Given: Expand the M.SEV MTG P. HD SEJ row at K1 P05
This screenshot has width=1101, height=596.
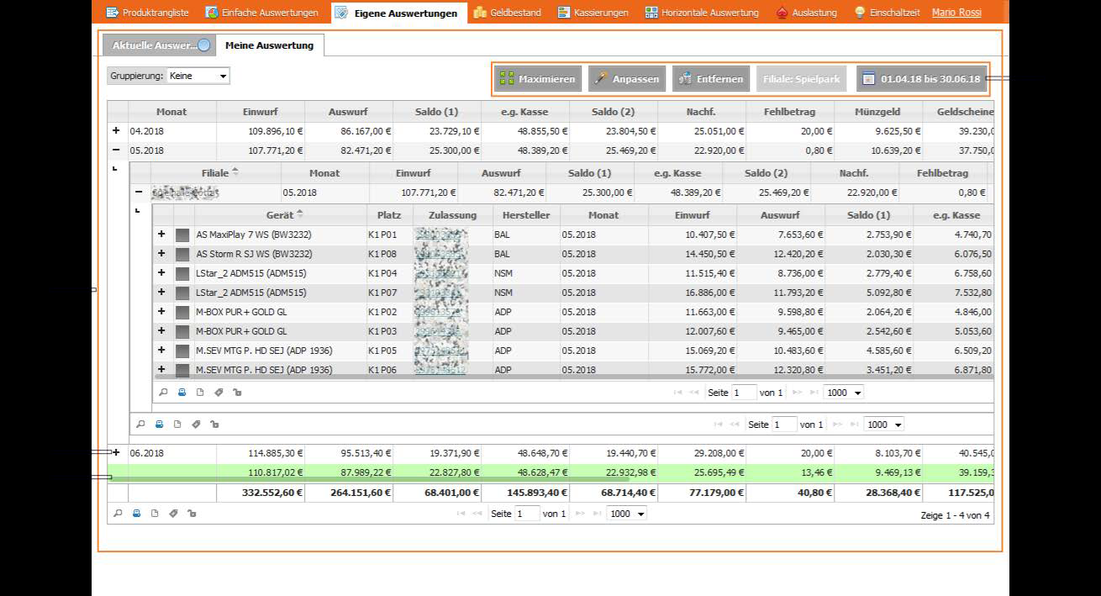Looking at the screenshot, I should 161,350.
